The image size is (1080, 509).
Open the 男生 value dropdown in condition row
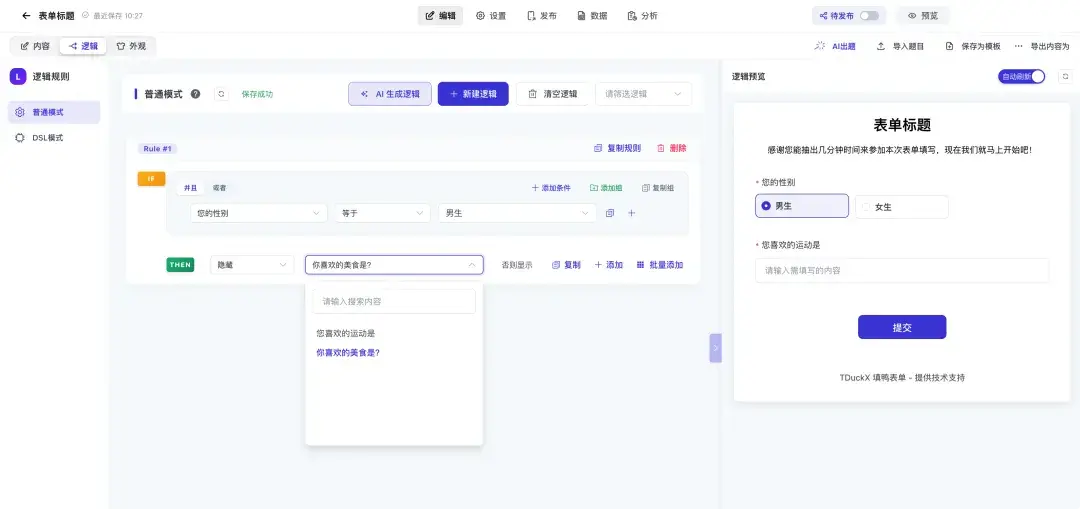point(517,214)
